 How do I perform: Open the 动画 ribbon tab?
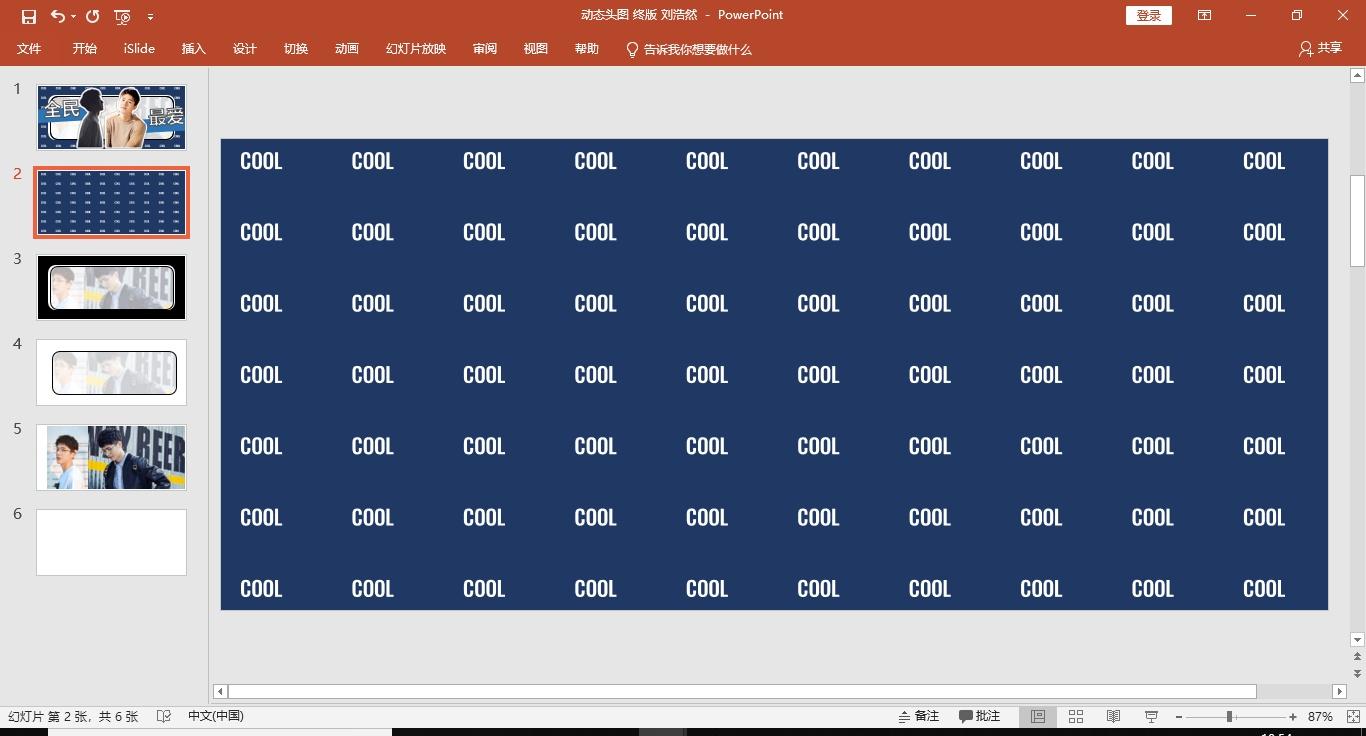pos(346,49)
